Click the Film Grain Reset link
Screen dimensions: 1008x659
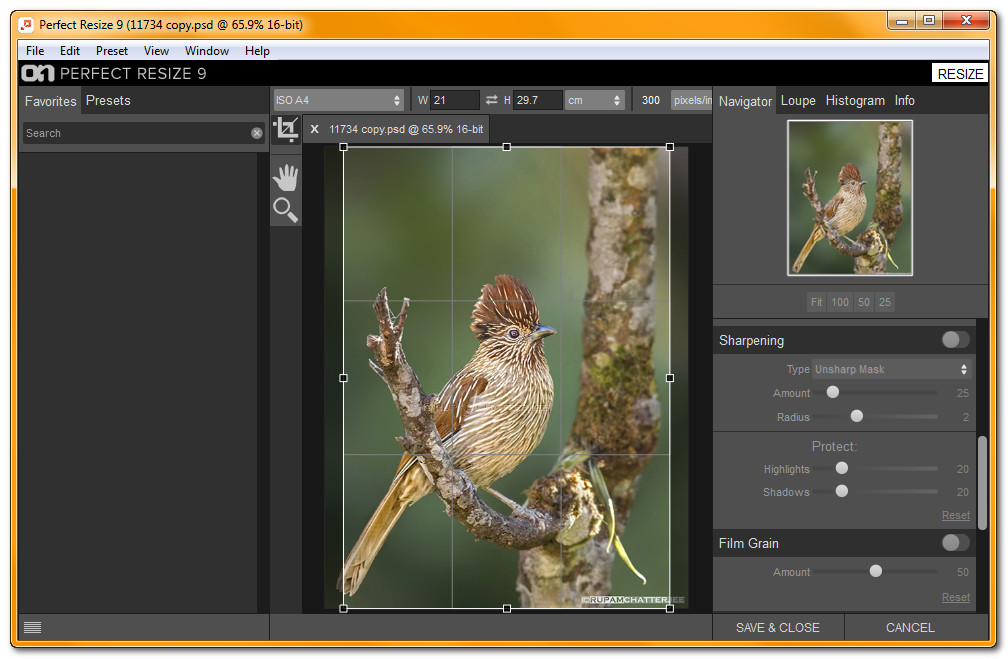click(956, 597)
